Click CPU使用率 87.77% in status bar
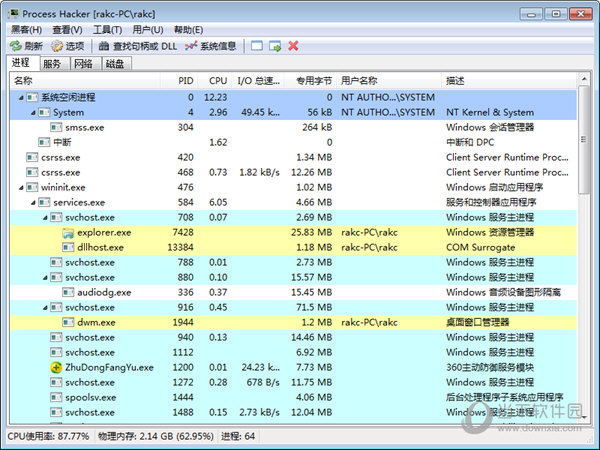 pos(48,436)
